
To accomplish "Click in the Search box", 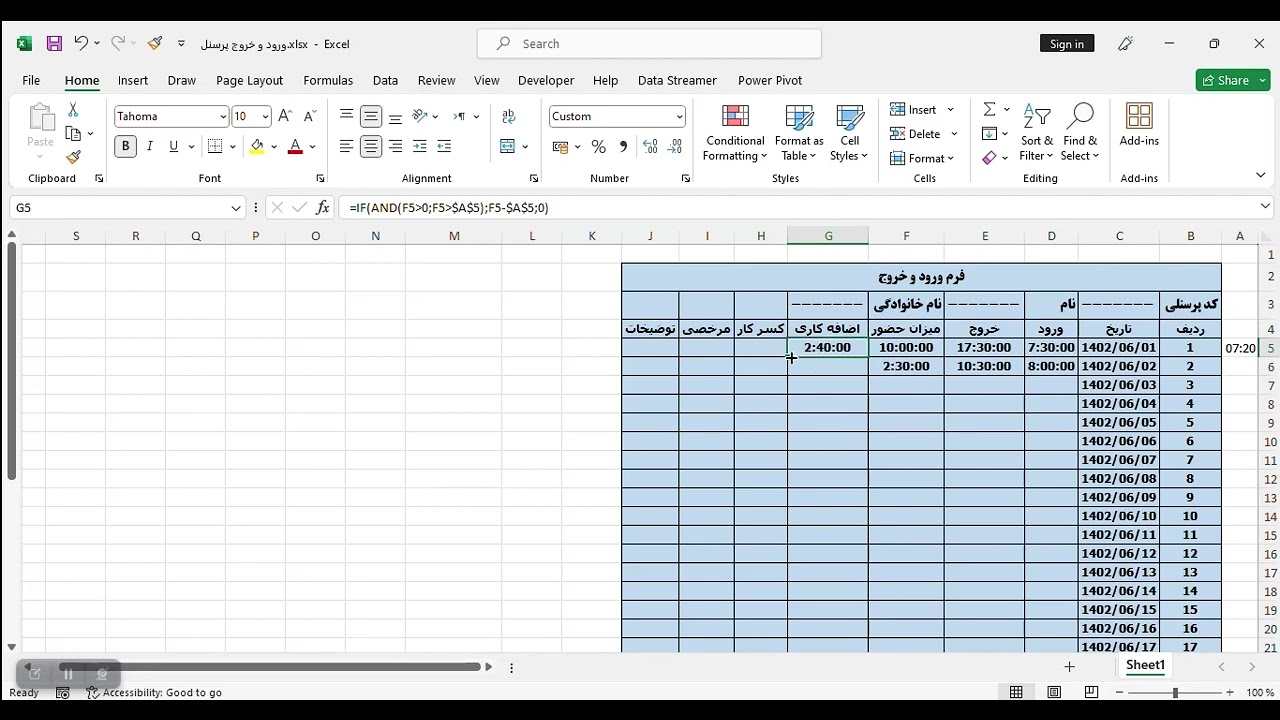I will 649,44.
